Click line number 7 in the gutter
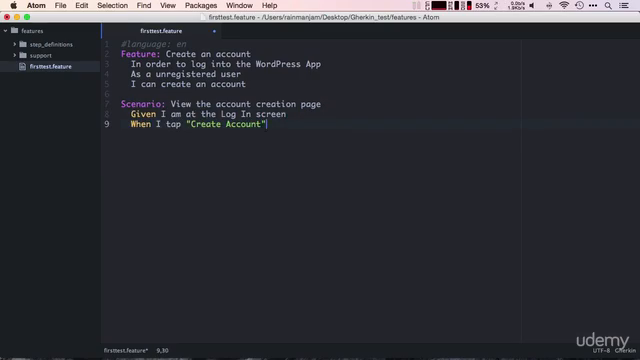640x360 pixels. [107, 104]
